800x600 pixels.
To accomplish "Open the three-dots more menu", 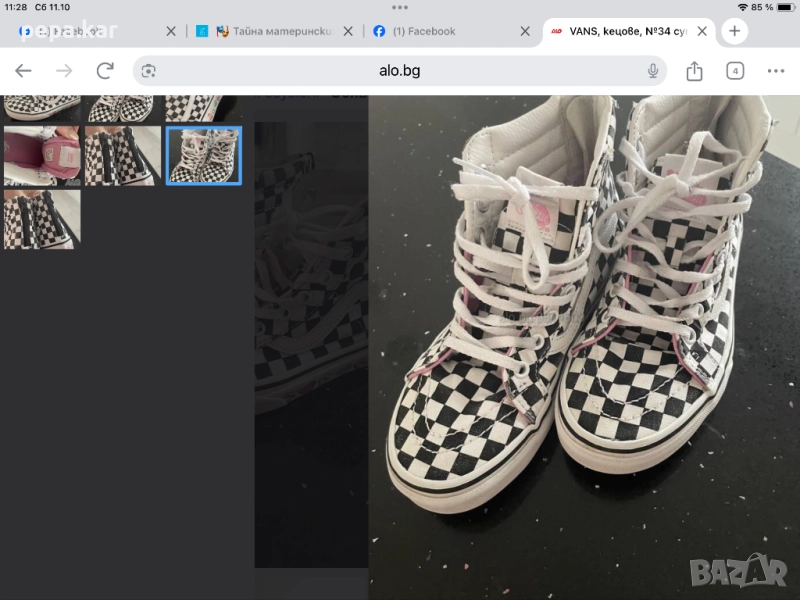I will tap(776, 71).
